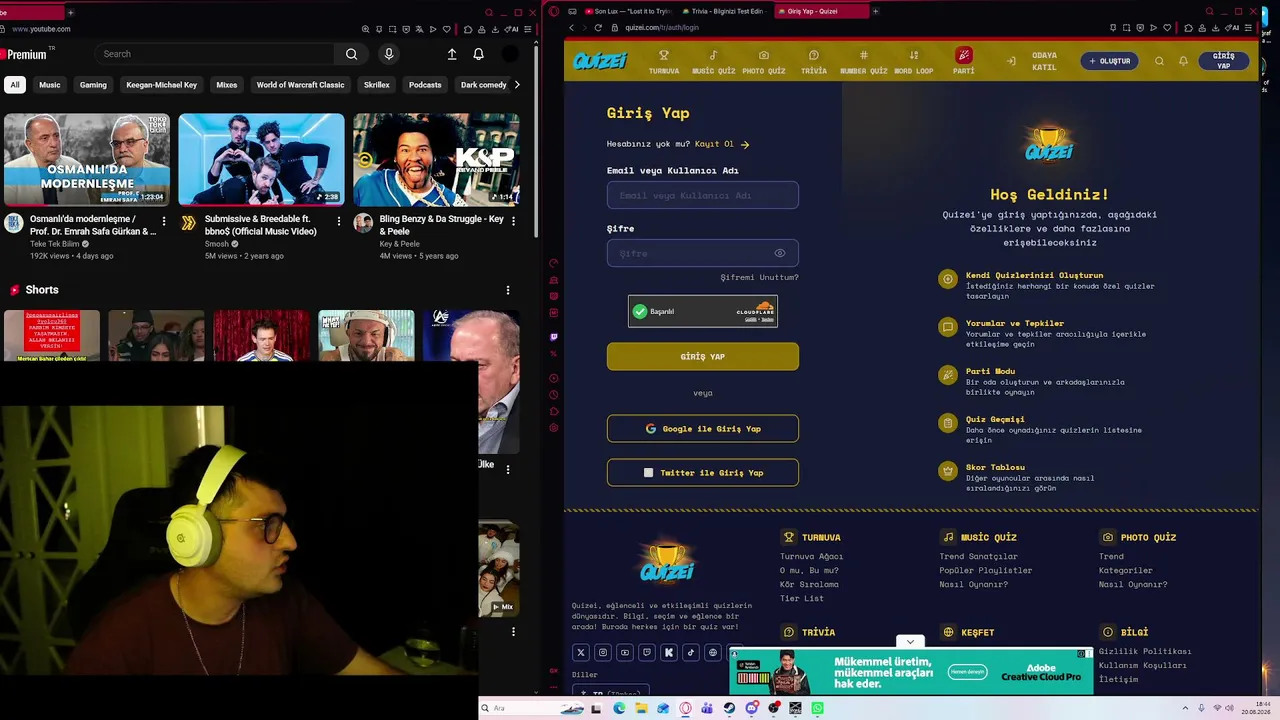The image size is (1280, 720).
Task: Open Quizei's X (Twitter) social link
Action: tap(580, 652)
